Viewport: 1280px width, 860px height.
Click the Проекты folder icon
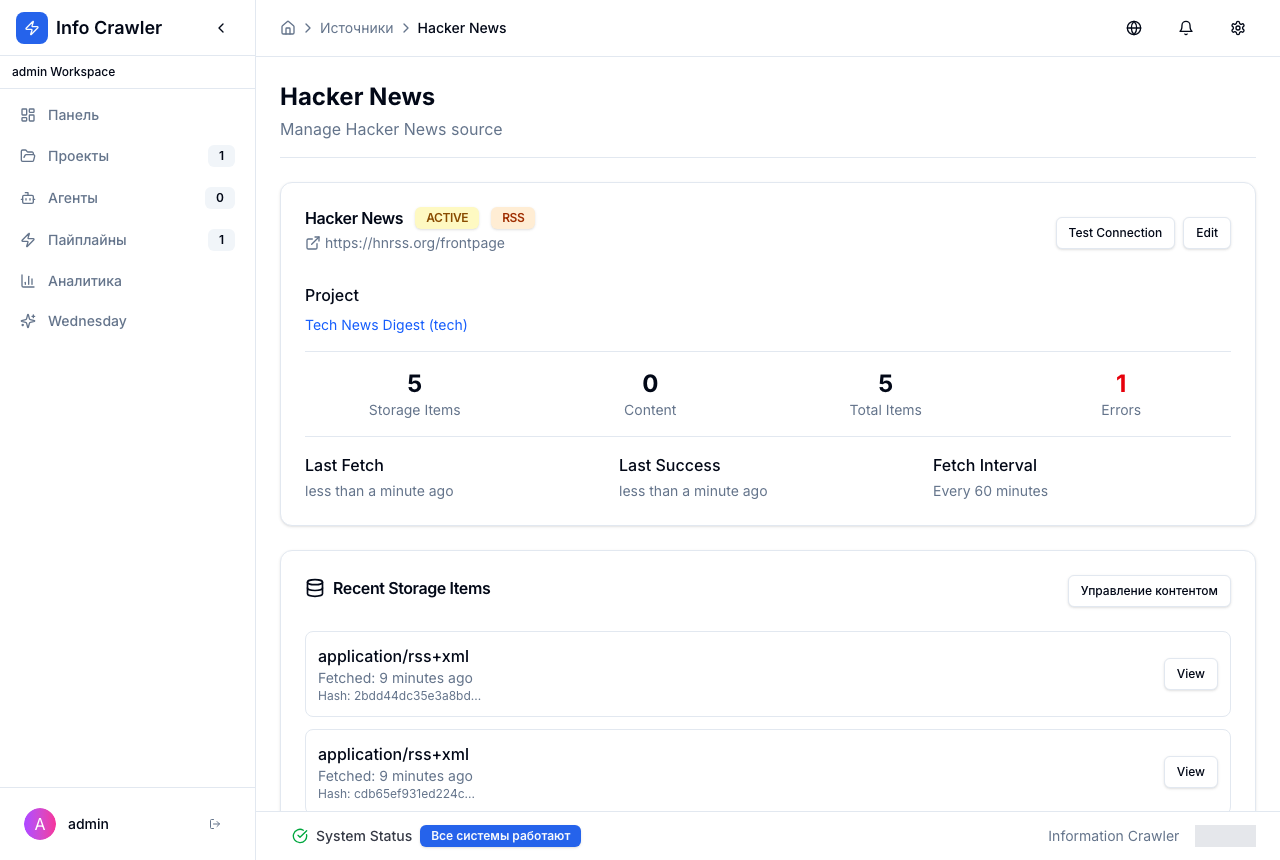tap(28, 156)
